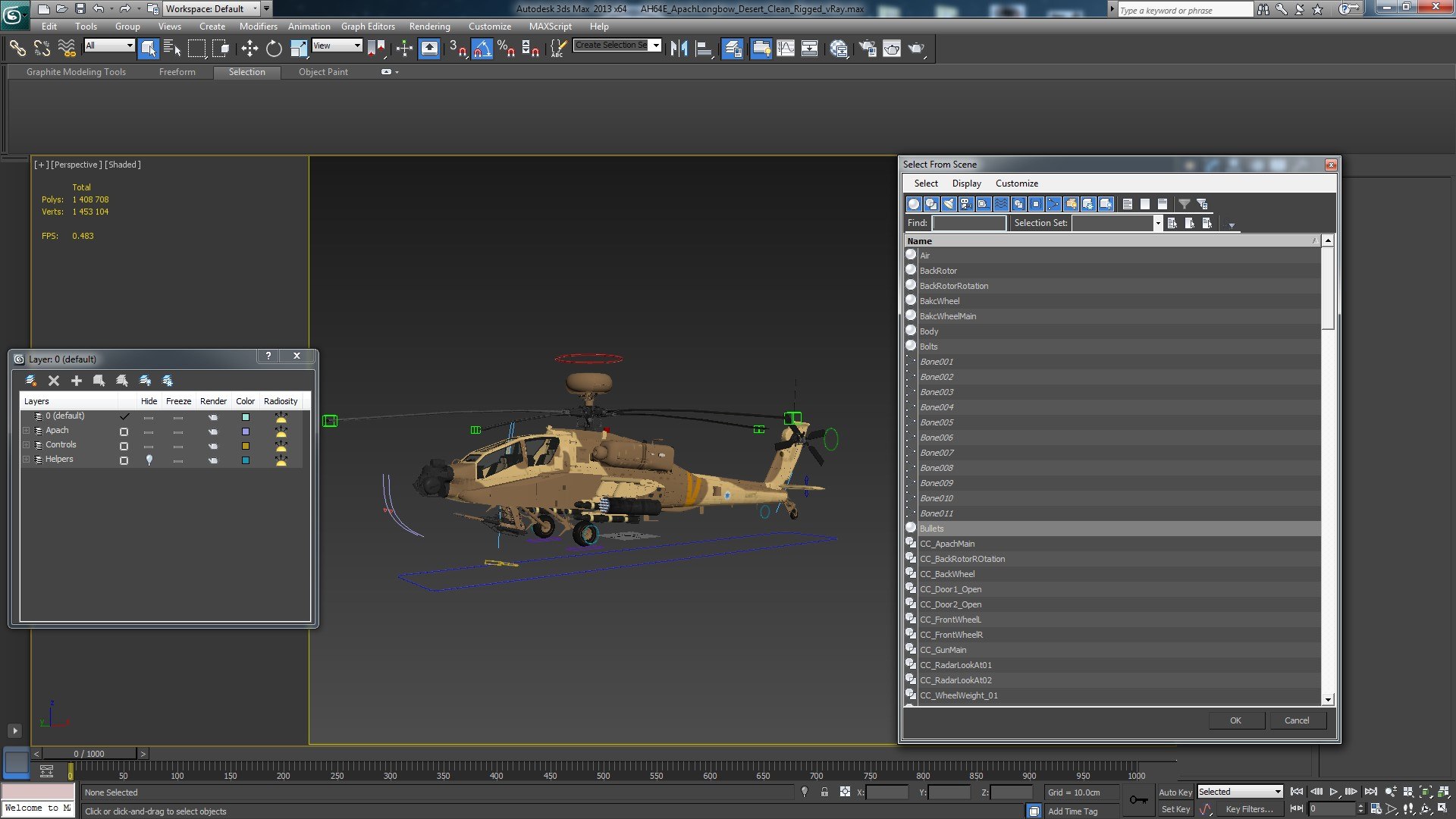The image size is (1456, 819).
Task: Click the Play Animation button
Action: (1334, 792)
